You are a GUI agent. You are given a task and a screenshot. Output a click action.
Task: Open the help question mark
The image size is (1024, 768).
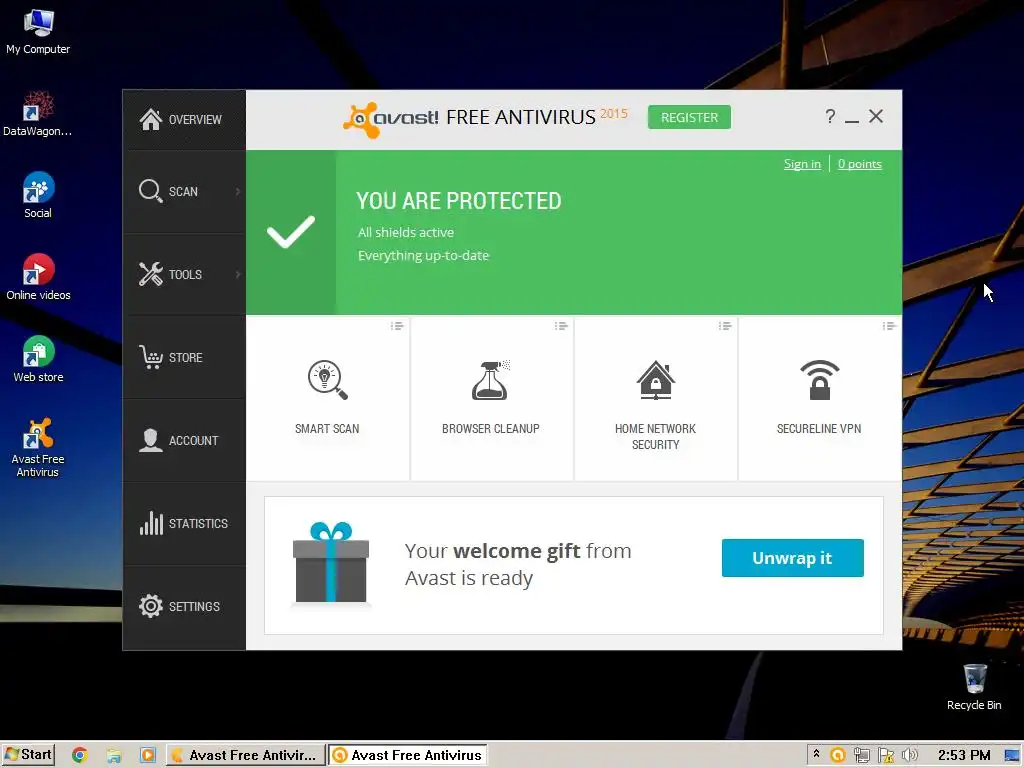pyautogui.click(x=829, y=116)
